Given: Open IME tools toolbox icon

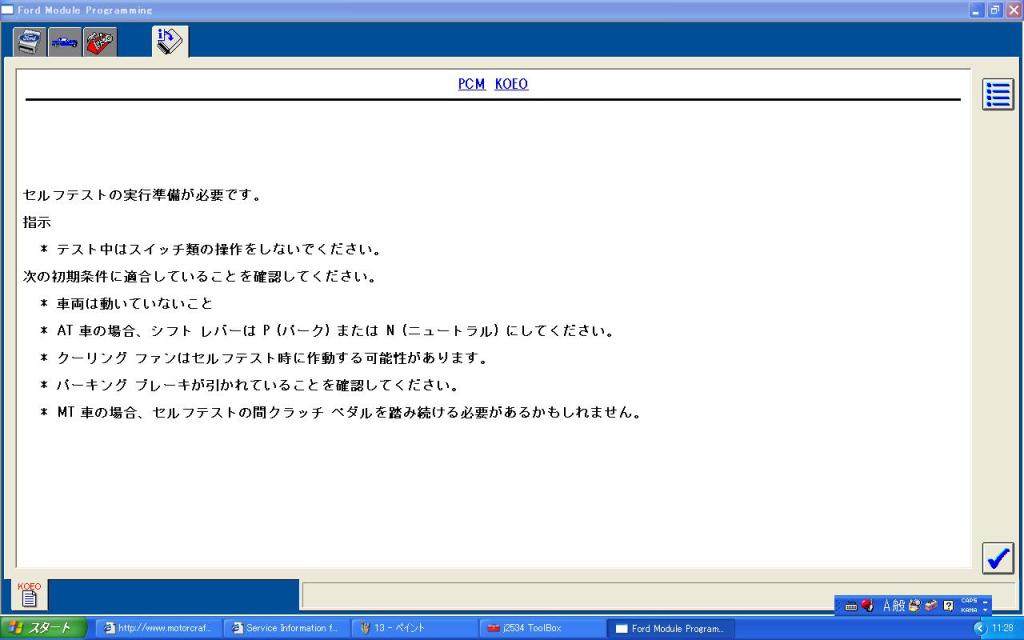Looking at the screenshot, I should [931, 605].
